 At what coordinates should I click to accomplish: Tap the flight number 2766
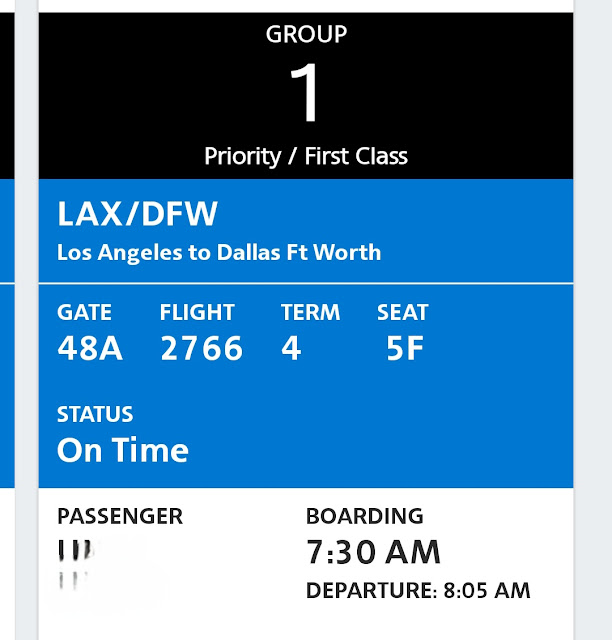pyautogui.click(x=202, y=349)
